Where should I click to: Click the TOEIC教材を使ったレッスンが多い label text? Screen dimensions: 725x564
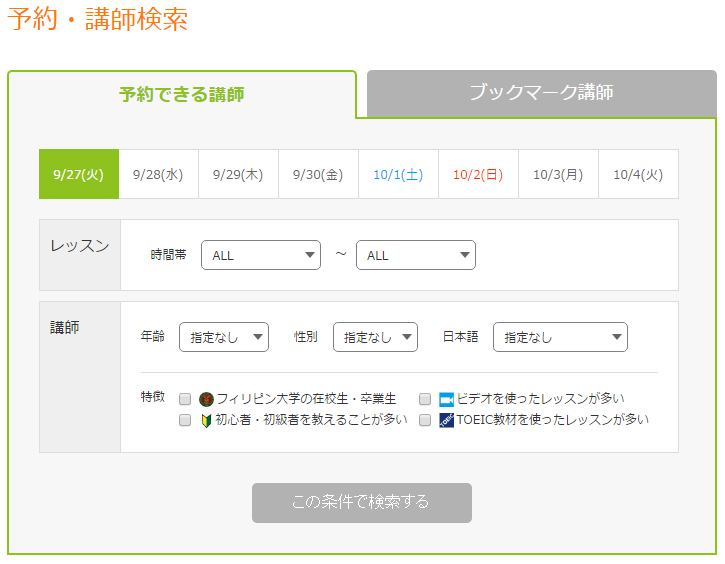click(553, 420)
